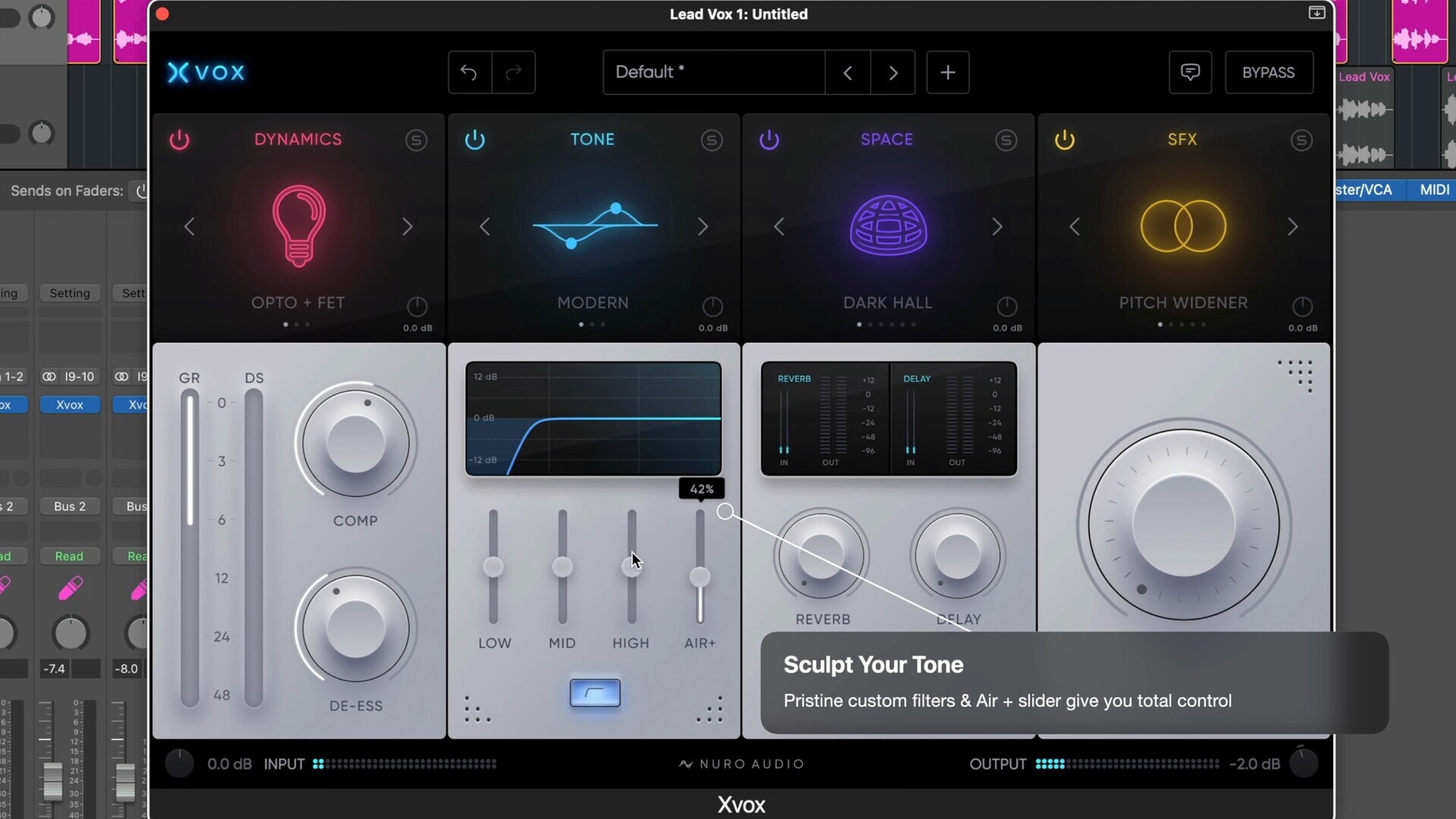
Task: Click the Xvox insert slot on mixer
Action: (x=70, y=404)
